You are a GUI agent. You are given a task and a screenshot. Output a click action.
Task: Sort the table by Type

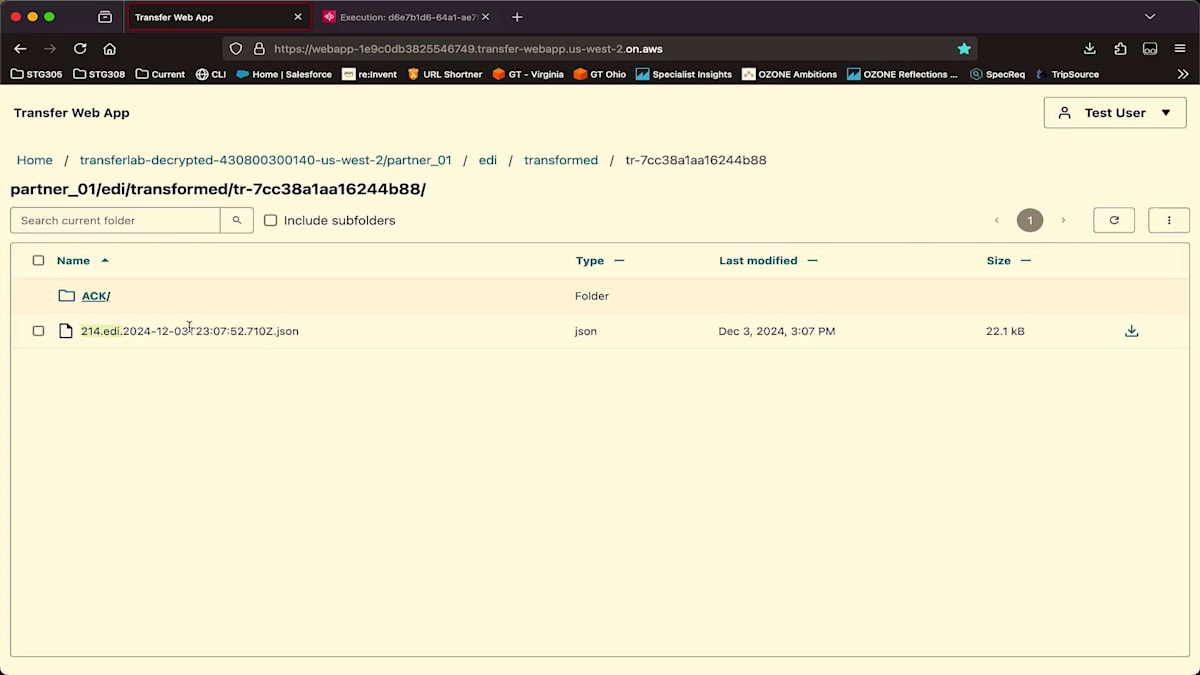pos(599,260)
